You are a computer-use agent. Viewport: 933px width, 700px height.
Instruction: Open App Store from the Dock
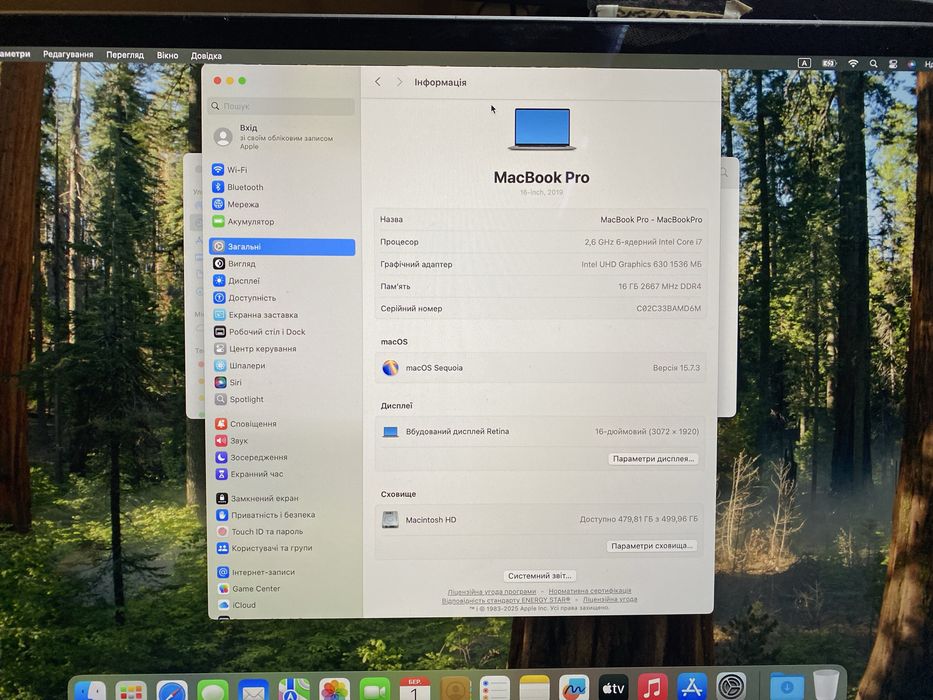click(691, 687)
